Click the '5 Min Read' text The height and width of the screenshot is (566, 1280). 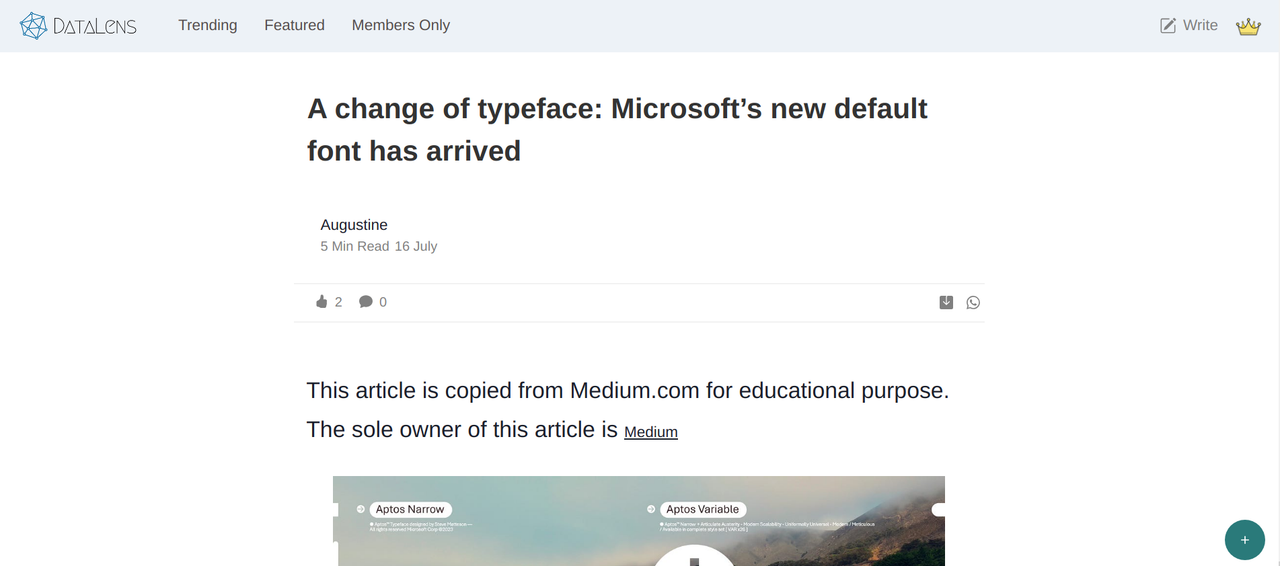(x=355, y=246)
